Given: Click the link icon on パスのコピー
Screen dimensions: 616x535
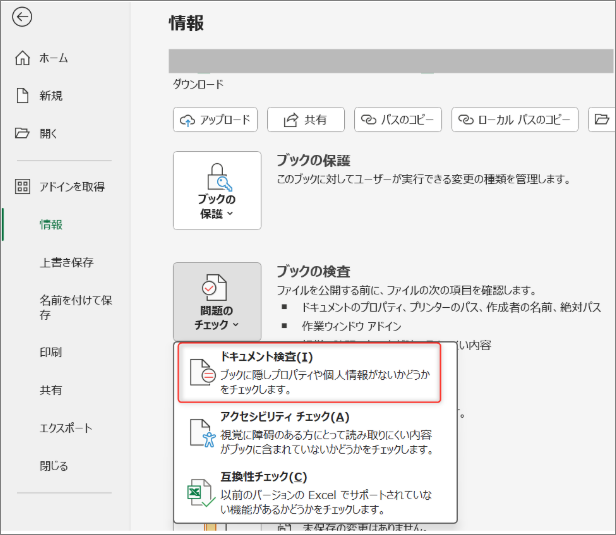Looking at the screenshot, I should (x=368, y=119).
